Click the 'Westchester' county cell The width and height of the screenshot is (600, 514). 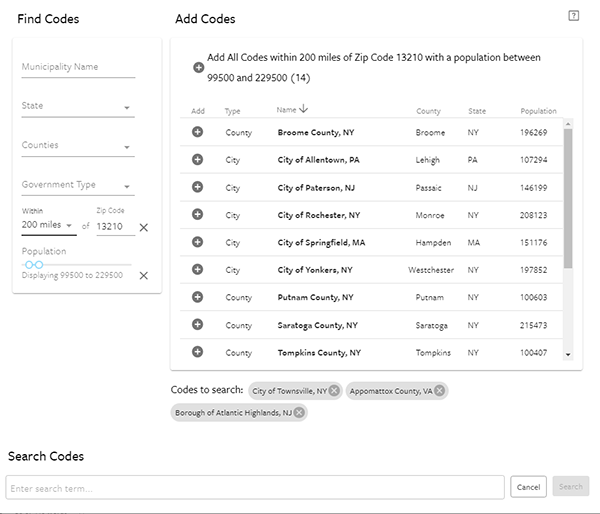(x=431, y=270)
